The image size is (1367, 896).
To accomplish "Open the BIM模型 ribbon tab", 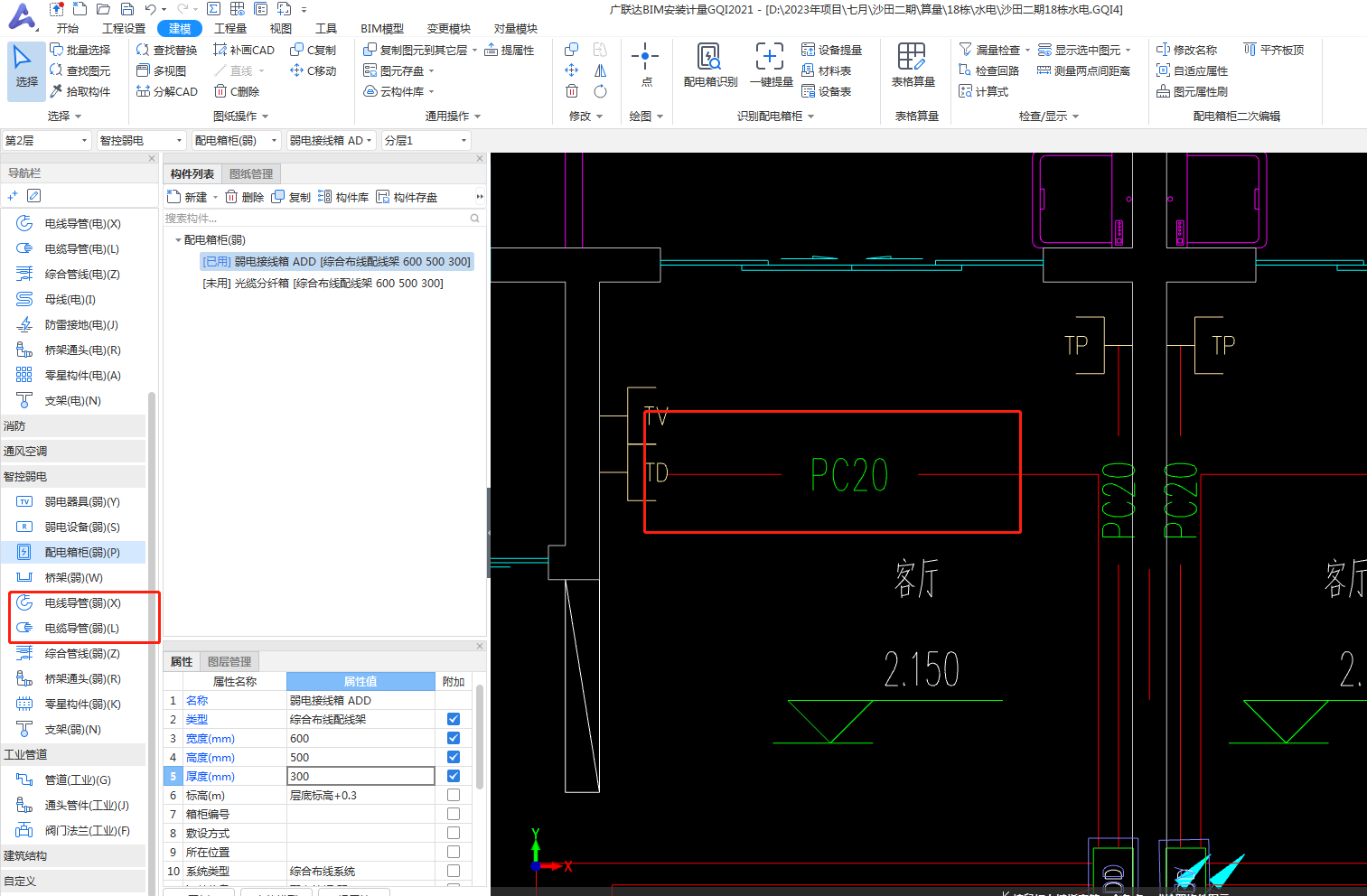I will coord(381,29).
